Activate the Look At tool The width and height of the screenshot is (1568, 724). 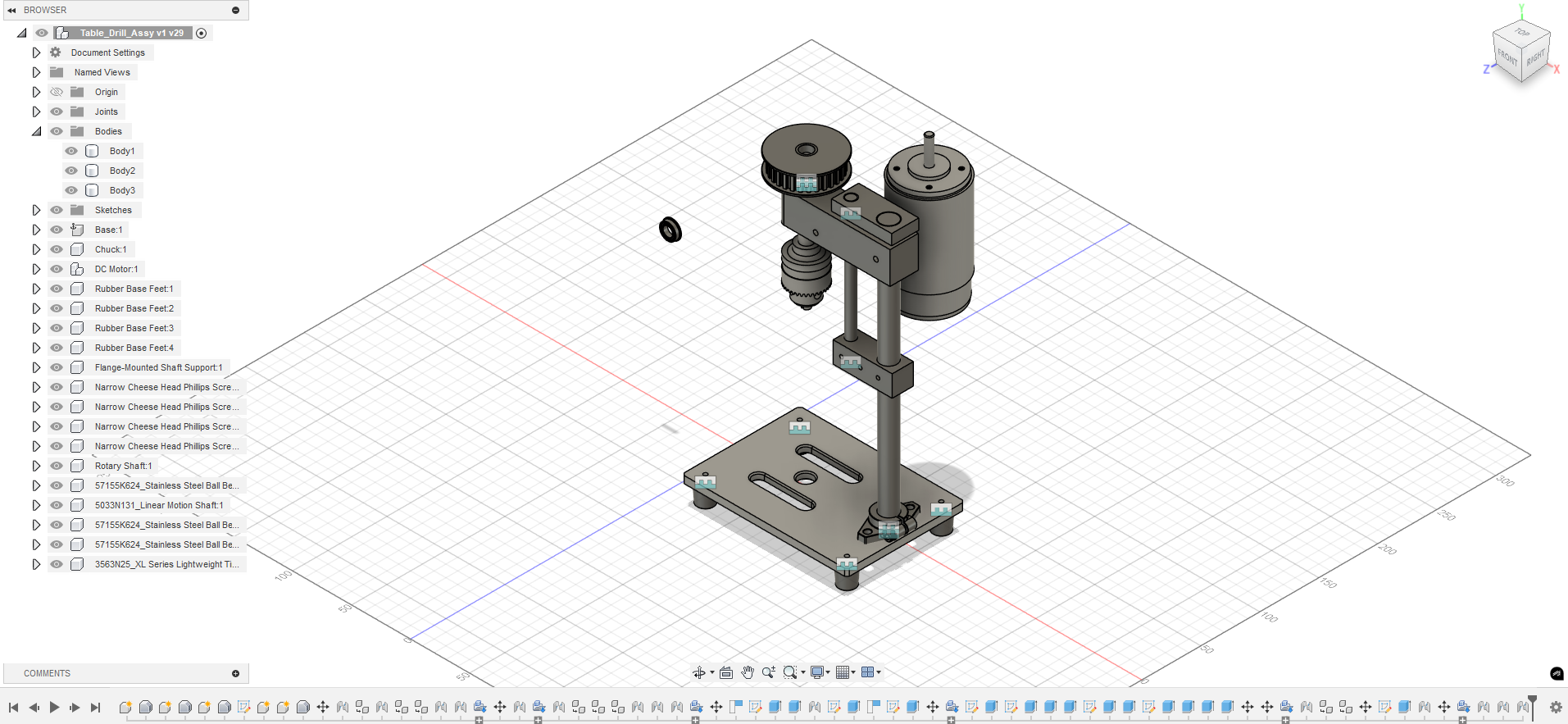pos(726,672)
